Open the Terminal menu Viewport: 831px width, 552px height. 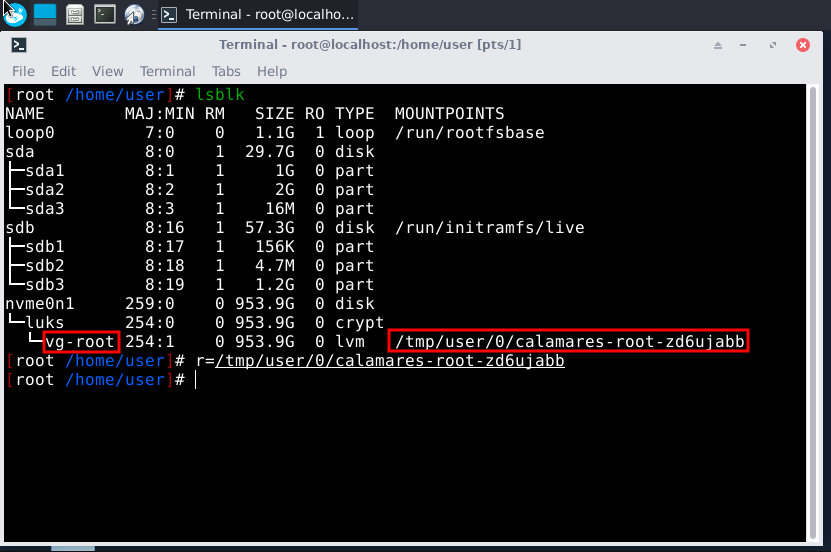tap(167, 71)
